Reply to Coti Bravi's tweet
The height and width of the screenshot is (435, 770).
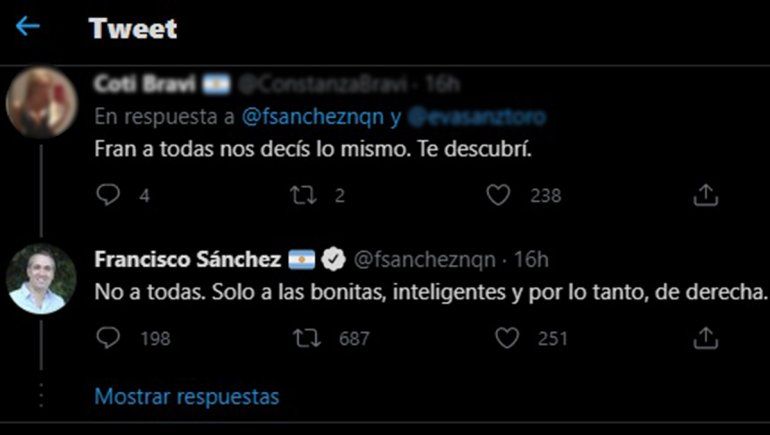(x=108, y=195)
